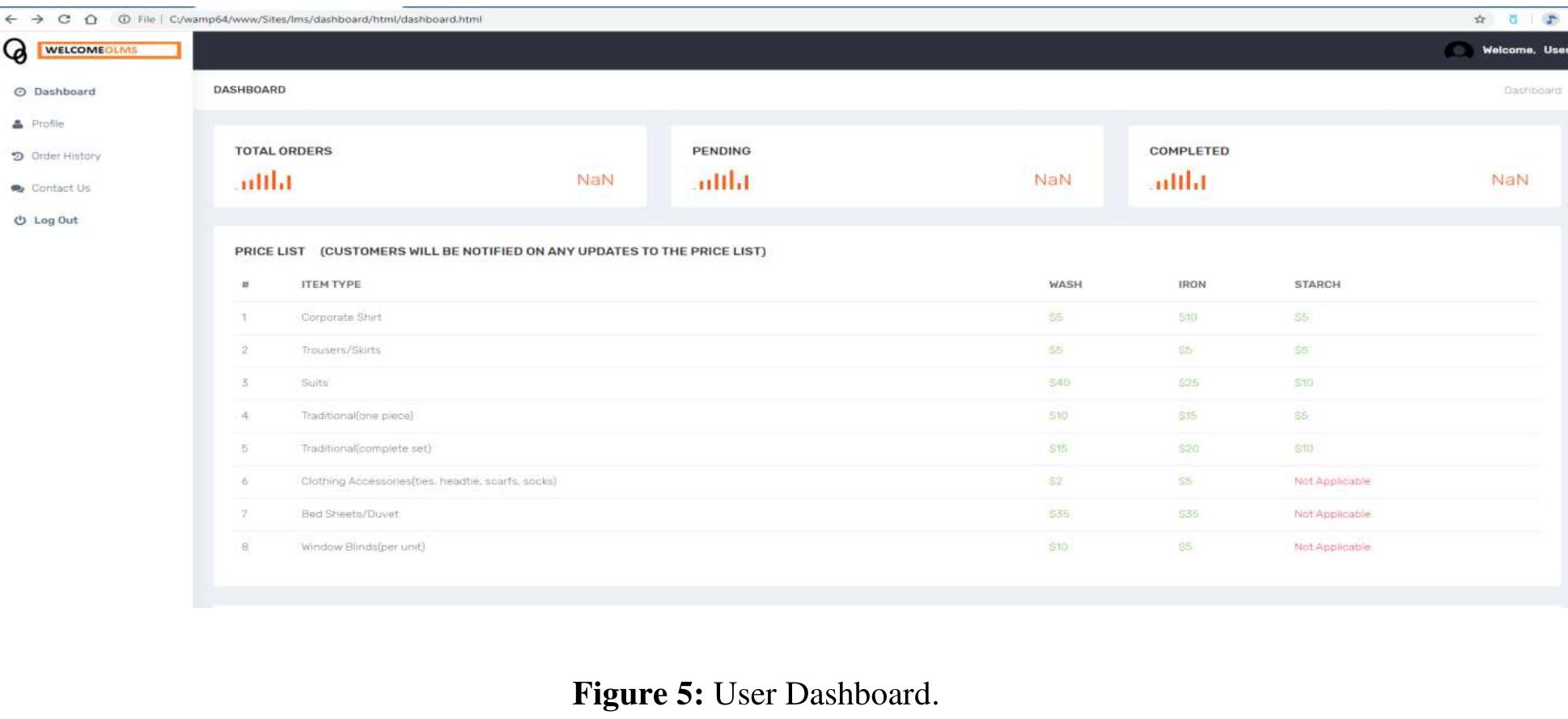
Task: Open the browser profile avatar icon
Action: (x=1550, y=19)
